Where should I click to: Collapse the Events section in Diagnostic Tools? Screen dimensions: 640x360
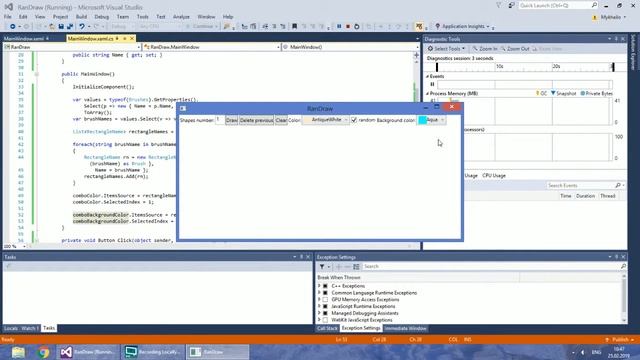point(427,76)
